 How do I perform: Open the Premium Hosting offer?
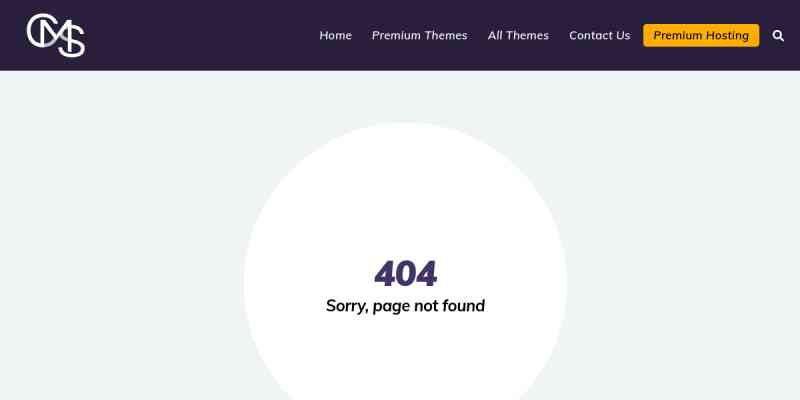tap(701, 35)
